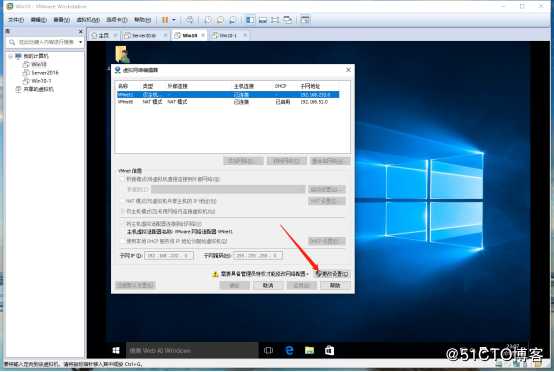Select the NAT 模式 radio option
Viewport: 554px width, 372px height.
point(123,201)
